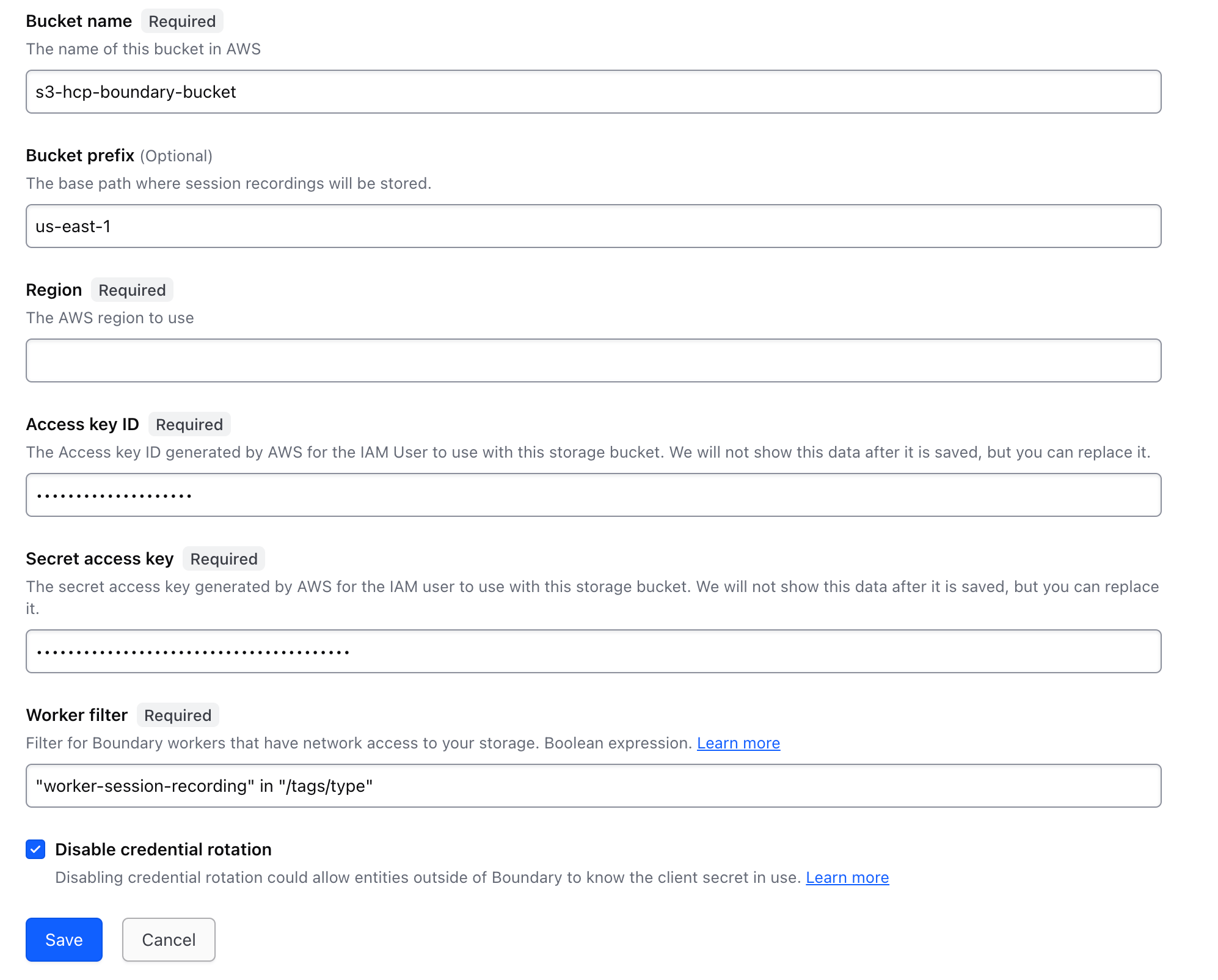Click the Disable credential rotation label text
This screenshot has height=980, width=1218.
[163, 849]
